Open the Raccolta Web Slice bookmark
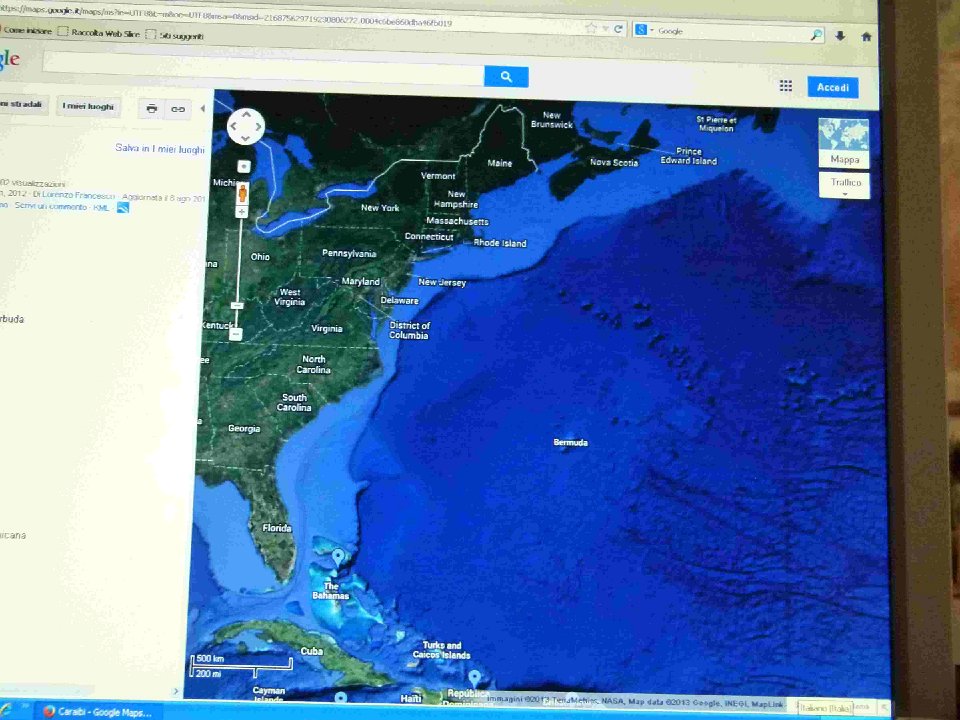 (99, 32)
